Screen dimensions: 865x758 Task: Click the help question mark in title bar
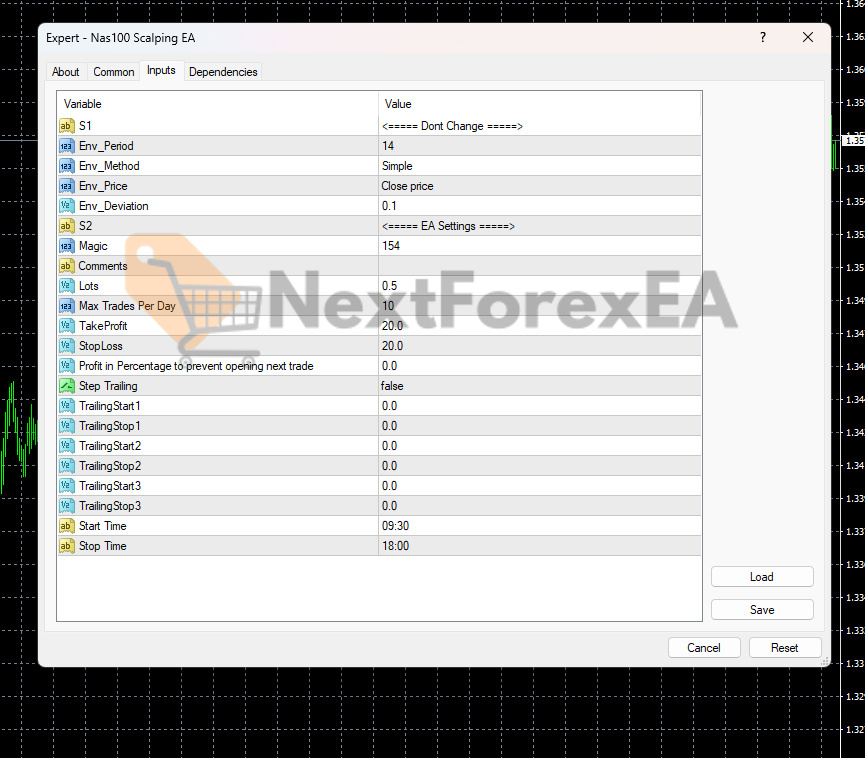click(x=763, y=37)
